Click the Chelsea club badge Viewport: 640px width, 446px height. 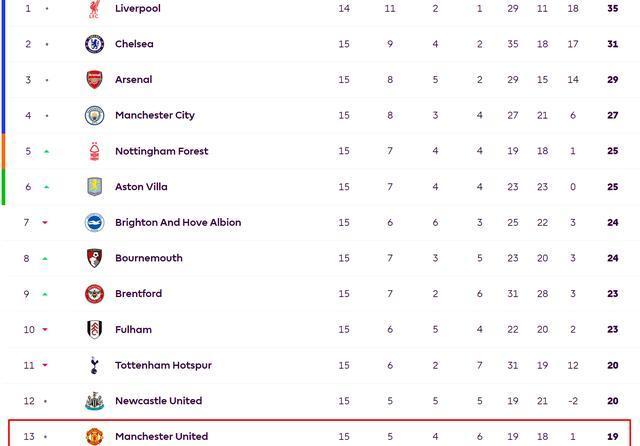point(94,44)
